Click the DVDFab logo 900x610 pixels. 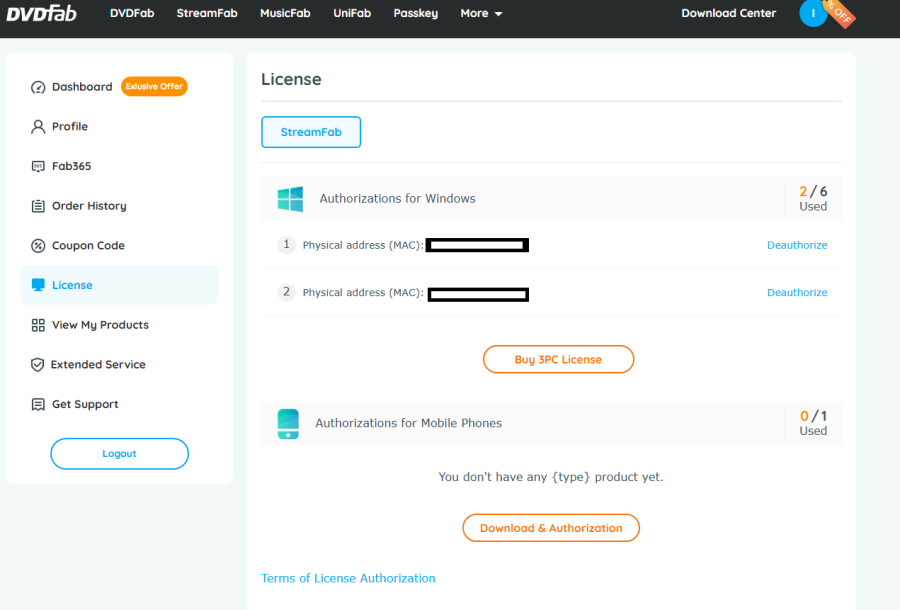tap(42, 13)
